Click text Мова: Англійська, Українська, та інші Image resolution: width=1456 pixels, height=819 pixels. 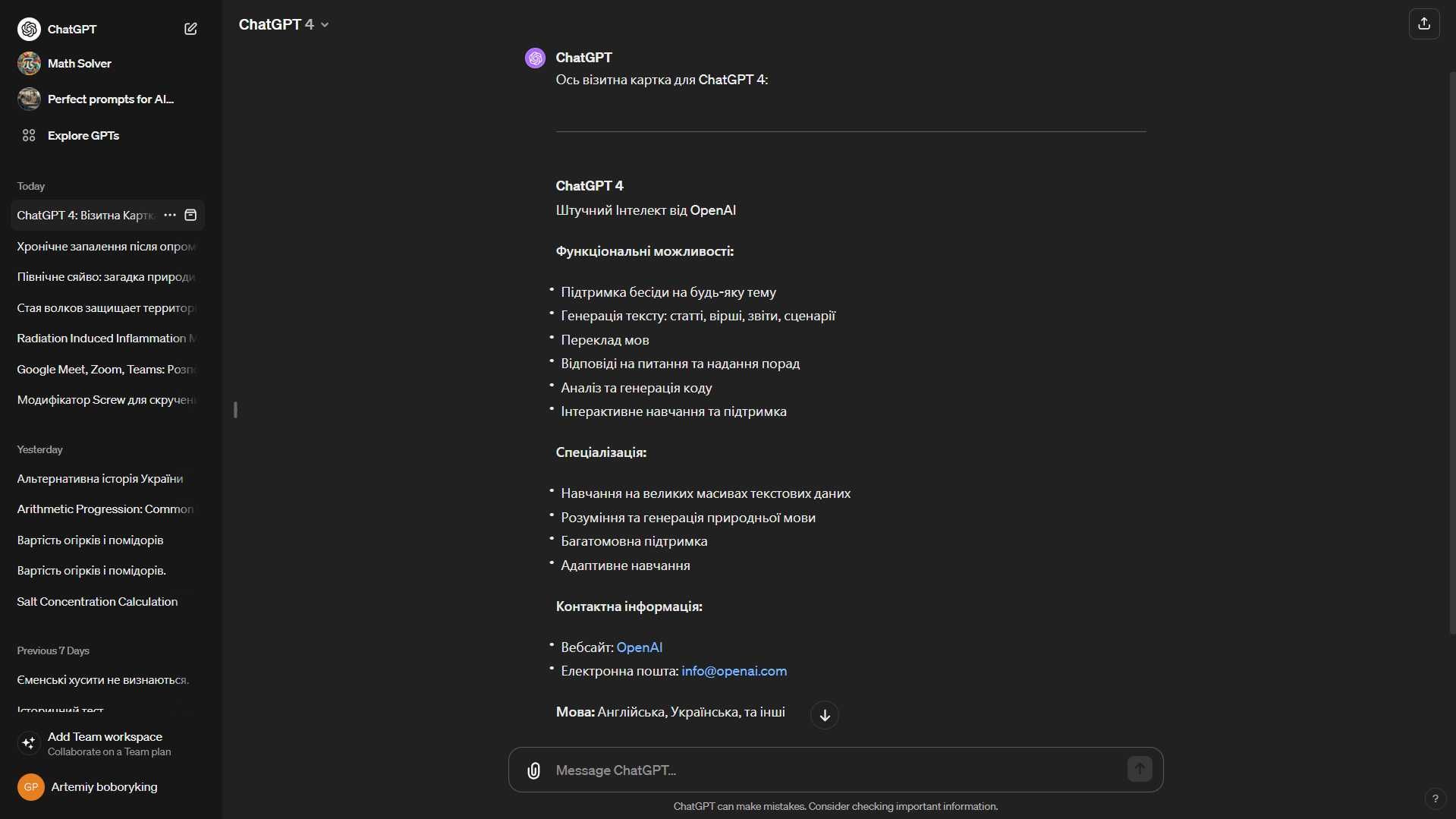[670, 712]
